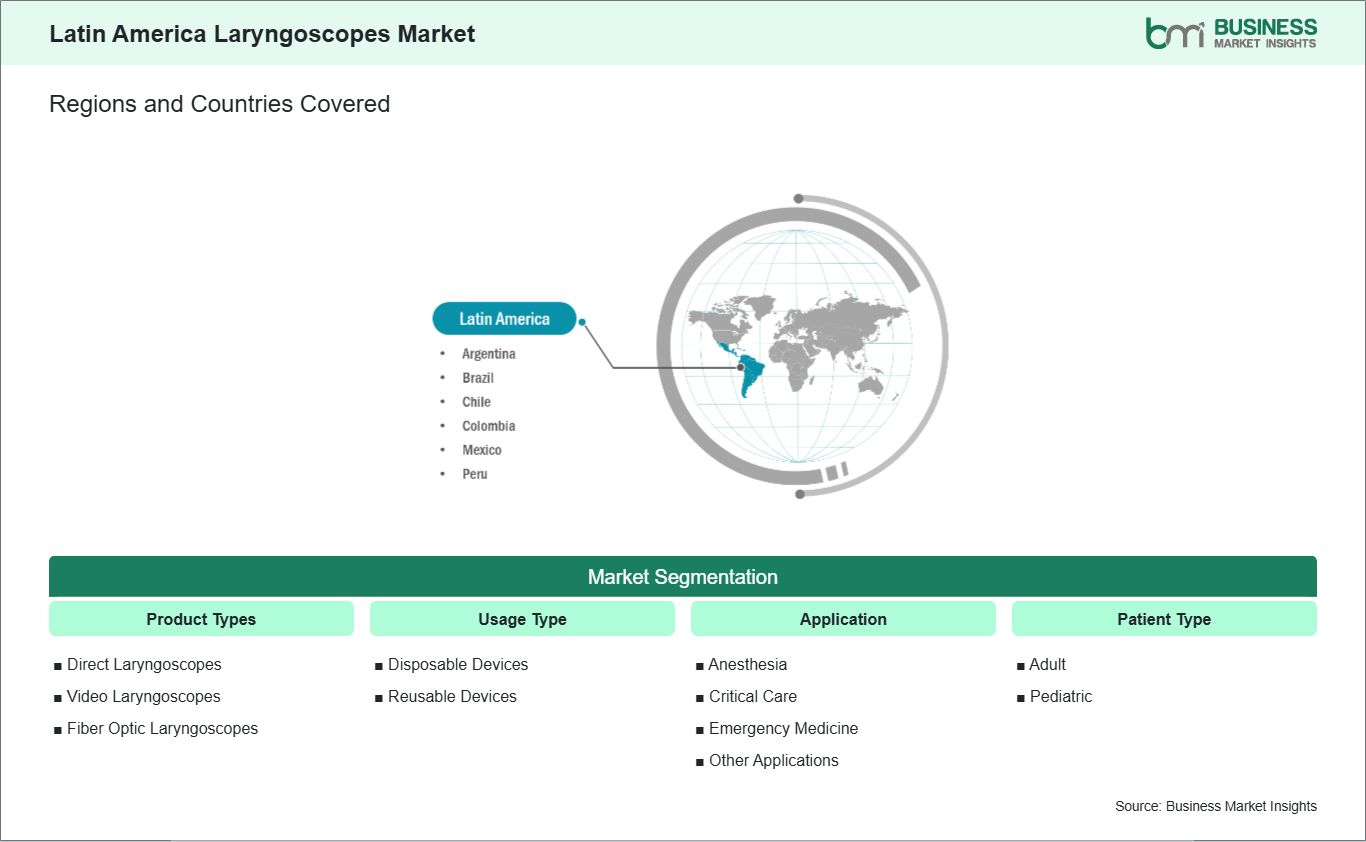Click the 'Brazil' country entry
This screenshot has height=842, width=1366.
[478, 378]
